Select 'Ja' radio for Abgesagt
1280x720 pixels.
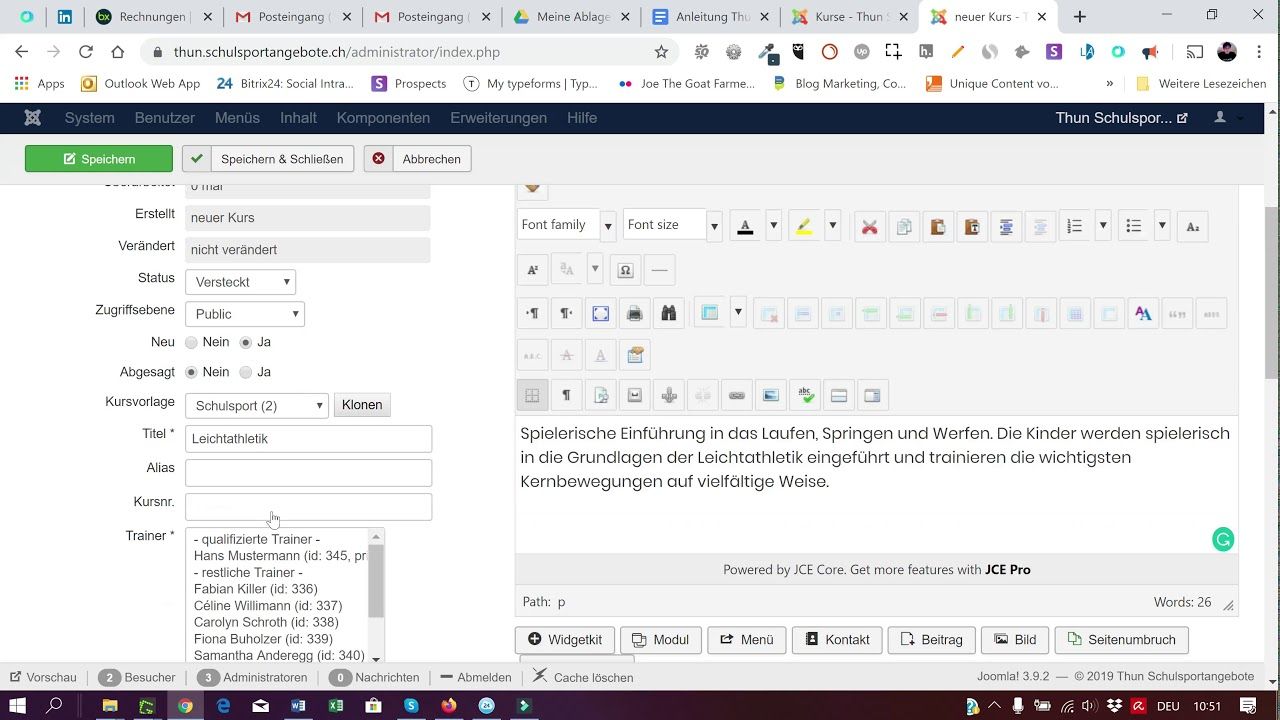point(246,372)
